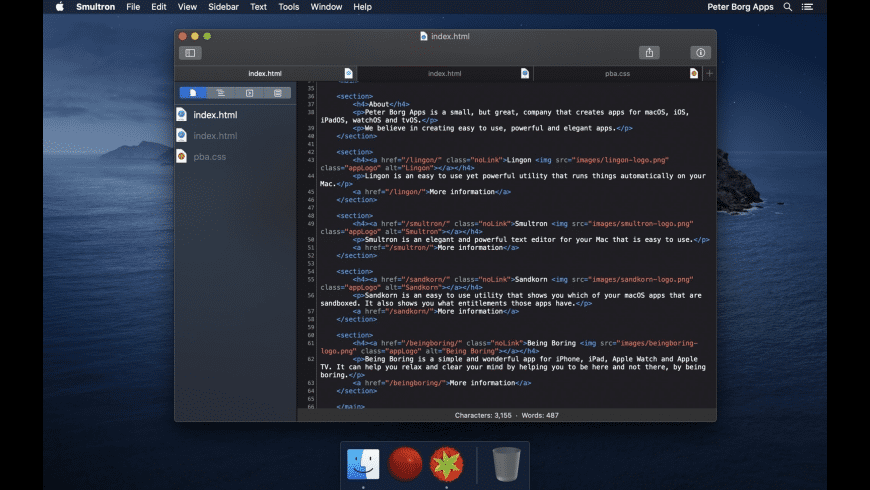Switch to the pba.css tab
This screenshot has width=870, height=490.
(617, 73)
